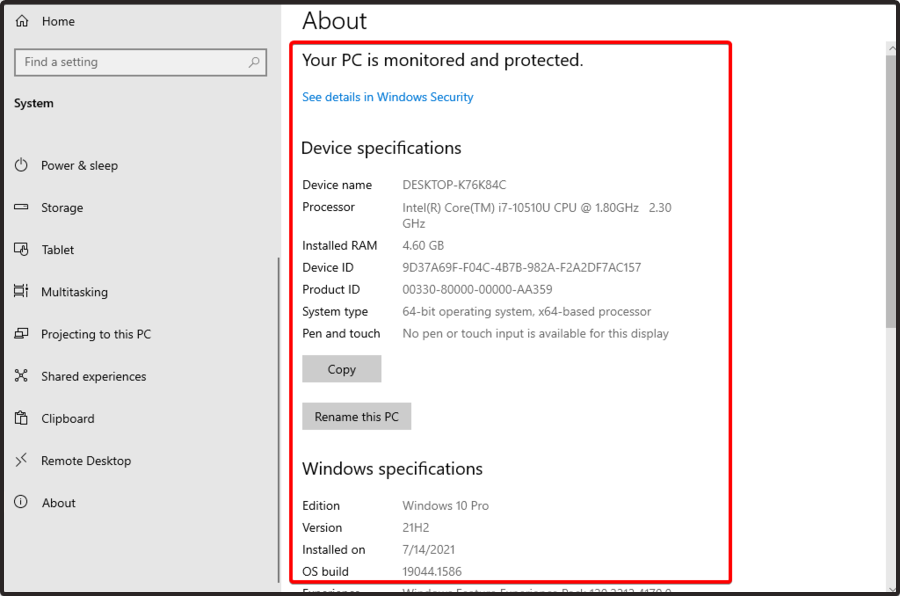Click the Power & sleep icon
This screenshot has width=900, height=596.
click(21, 165)
